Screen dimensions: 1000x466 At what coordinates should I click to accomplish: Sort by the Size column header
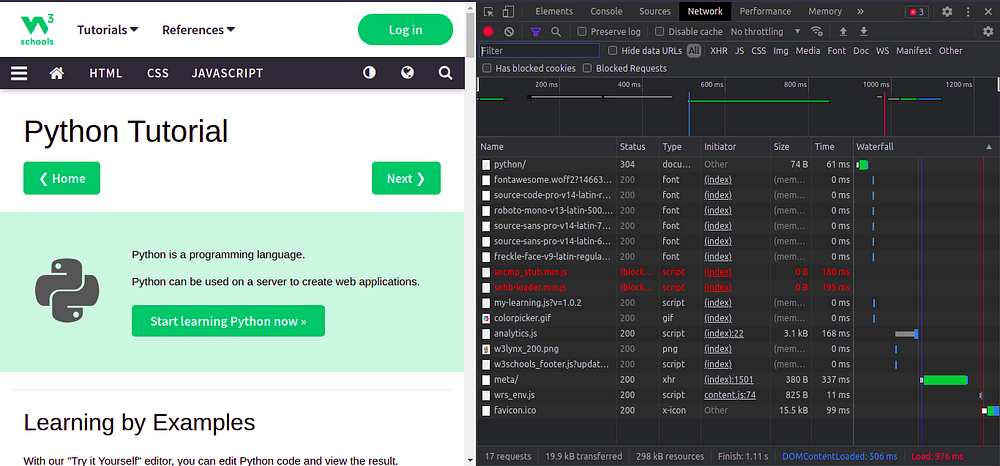pos(791,147)
